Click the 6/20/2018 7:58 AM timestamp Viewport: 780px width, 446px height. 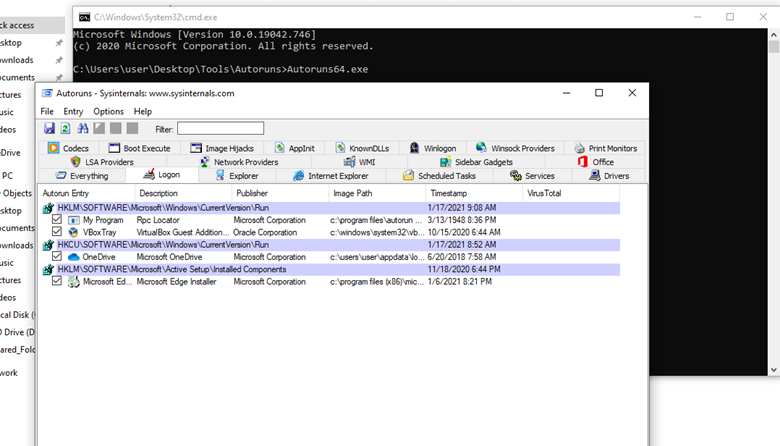462,257
